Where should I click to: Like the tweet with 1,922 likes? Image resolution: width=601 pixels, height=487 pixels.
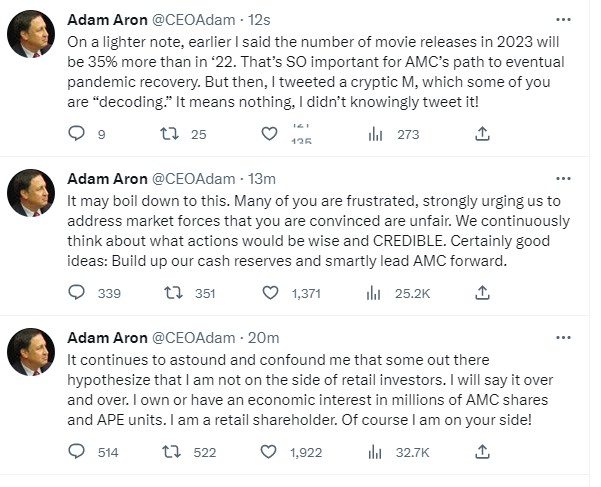[269, 452]
